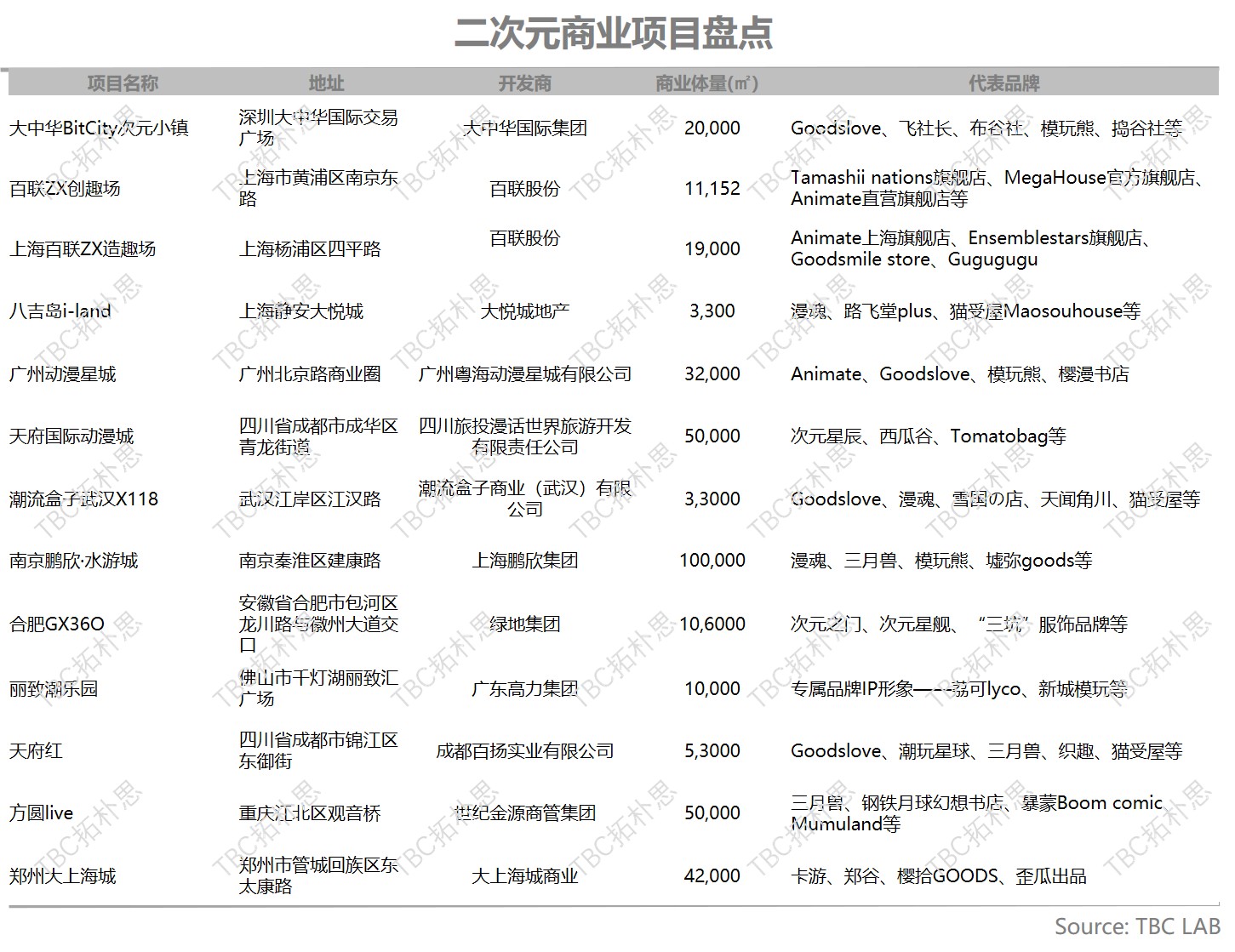Click brands cell 漫魂、路飞堂plus、猫受屋Maosouhouse等

[965, 311]
